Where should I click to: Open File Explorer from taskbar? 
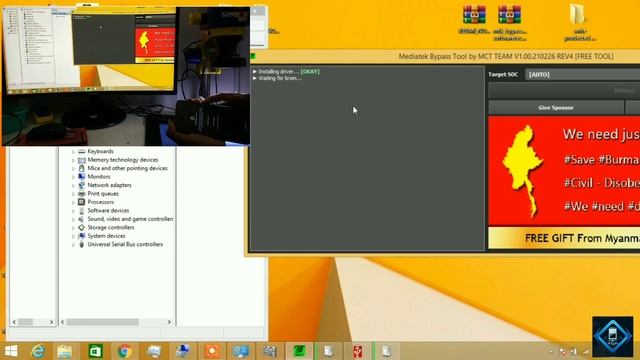pos(64,351)
